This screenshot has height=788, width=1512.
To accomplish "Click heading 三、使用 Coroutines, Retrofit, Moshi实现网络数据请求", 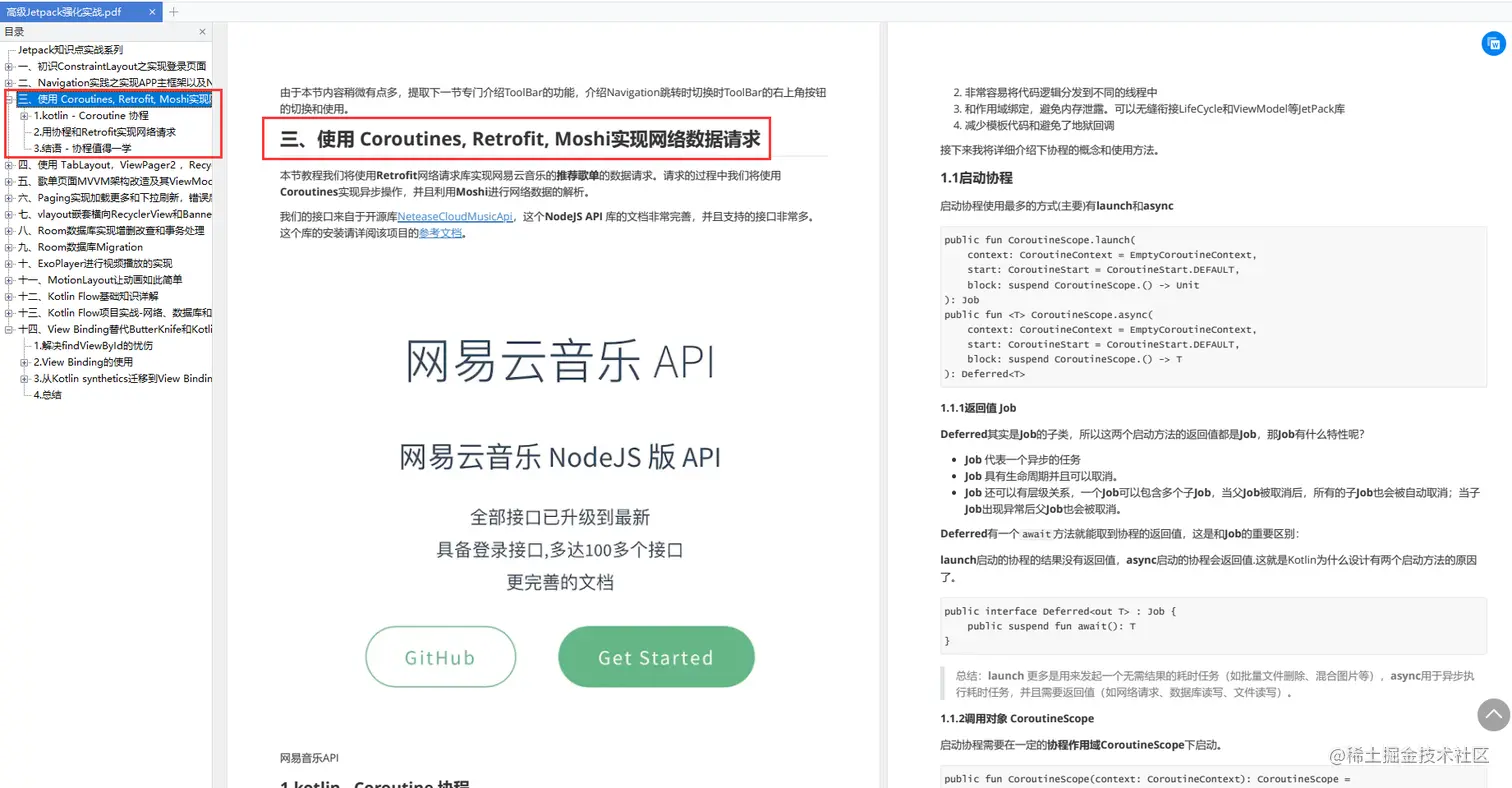I will pyautogui.click(x=520, y=139).
